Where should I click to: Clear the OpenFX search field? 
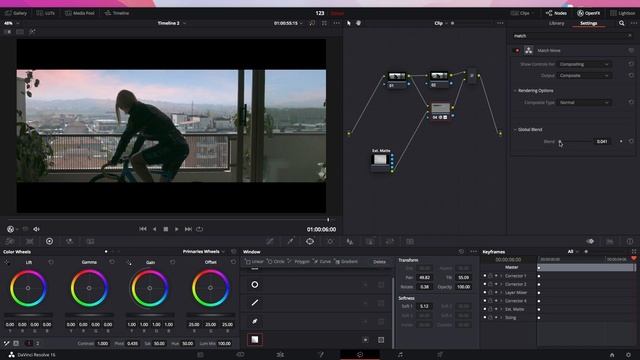(x=630, y=36)
